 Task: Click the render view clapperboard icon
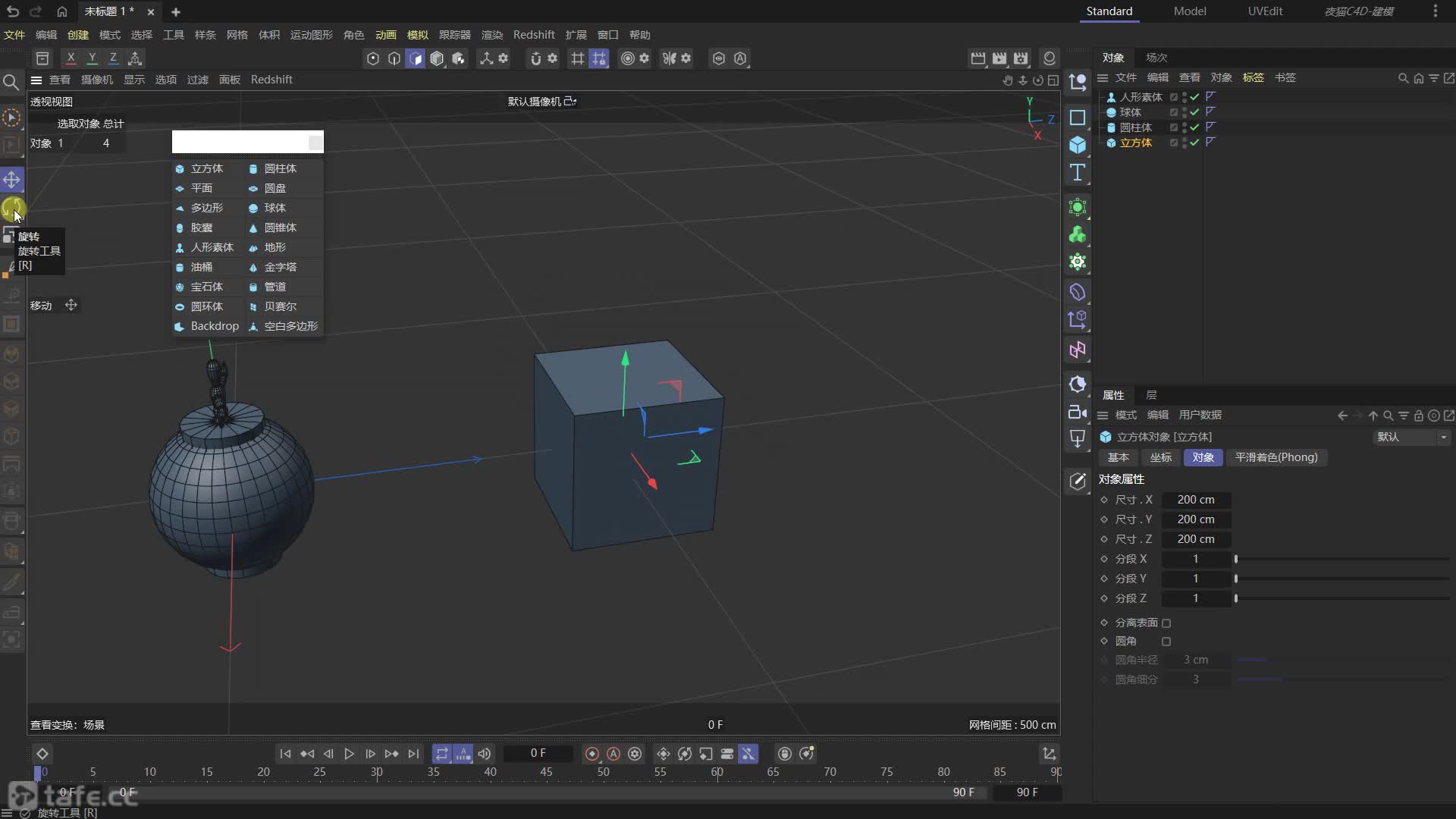977,58
